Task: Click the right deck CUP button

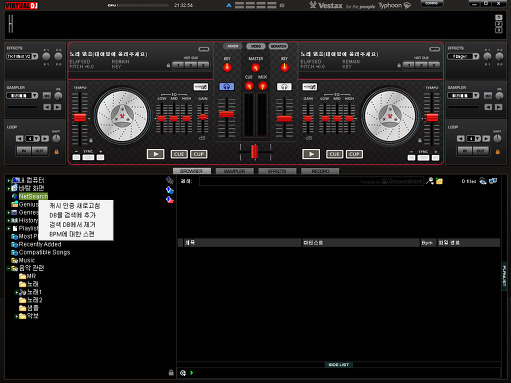Action: 354,154
